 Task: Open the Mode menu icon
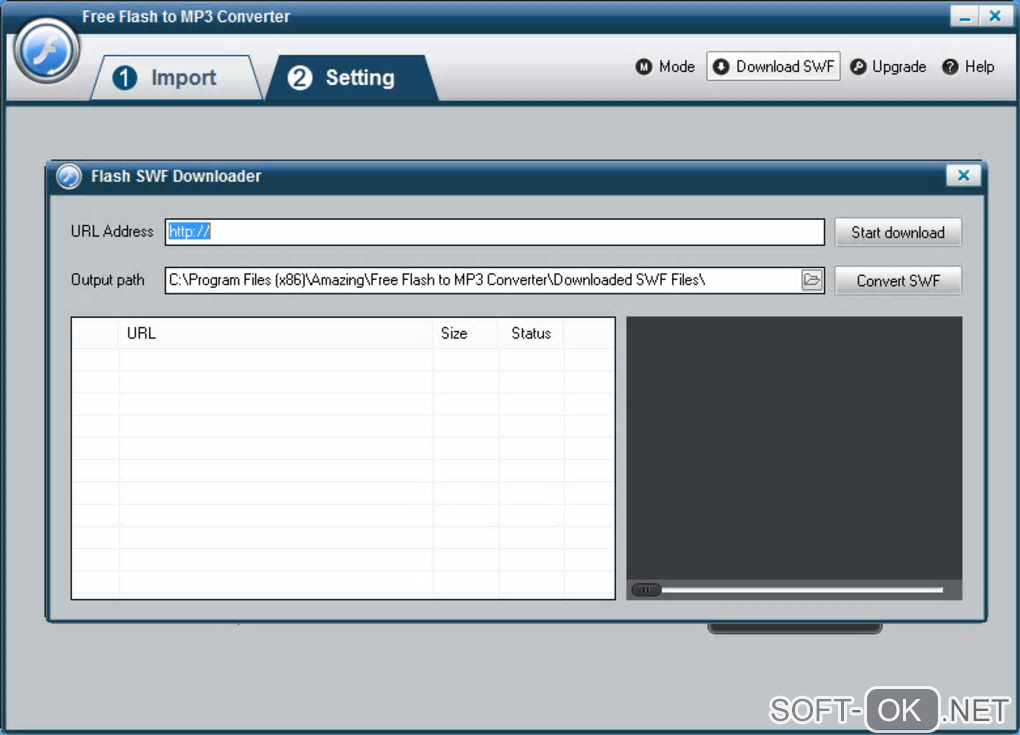pyautogui.click(x=643, y=67)
